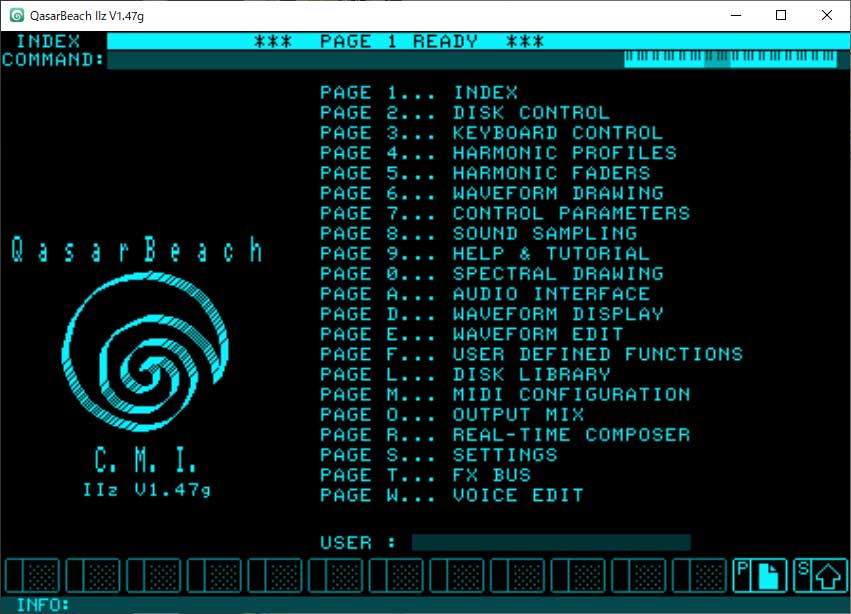This screenshot has width=851, height=614.
Task: Open Page S Settings
Action: point(439,454)
